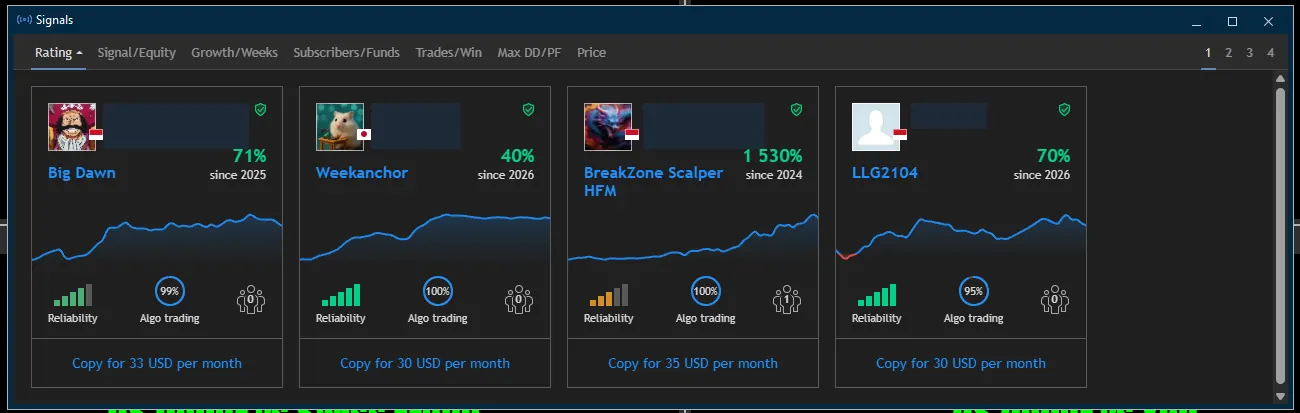Click Japan flag icon on Weekanchor avatar

(x=364, y=134)
